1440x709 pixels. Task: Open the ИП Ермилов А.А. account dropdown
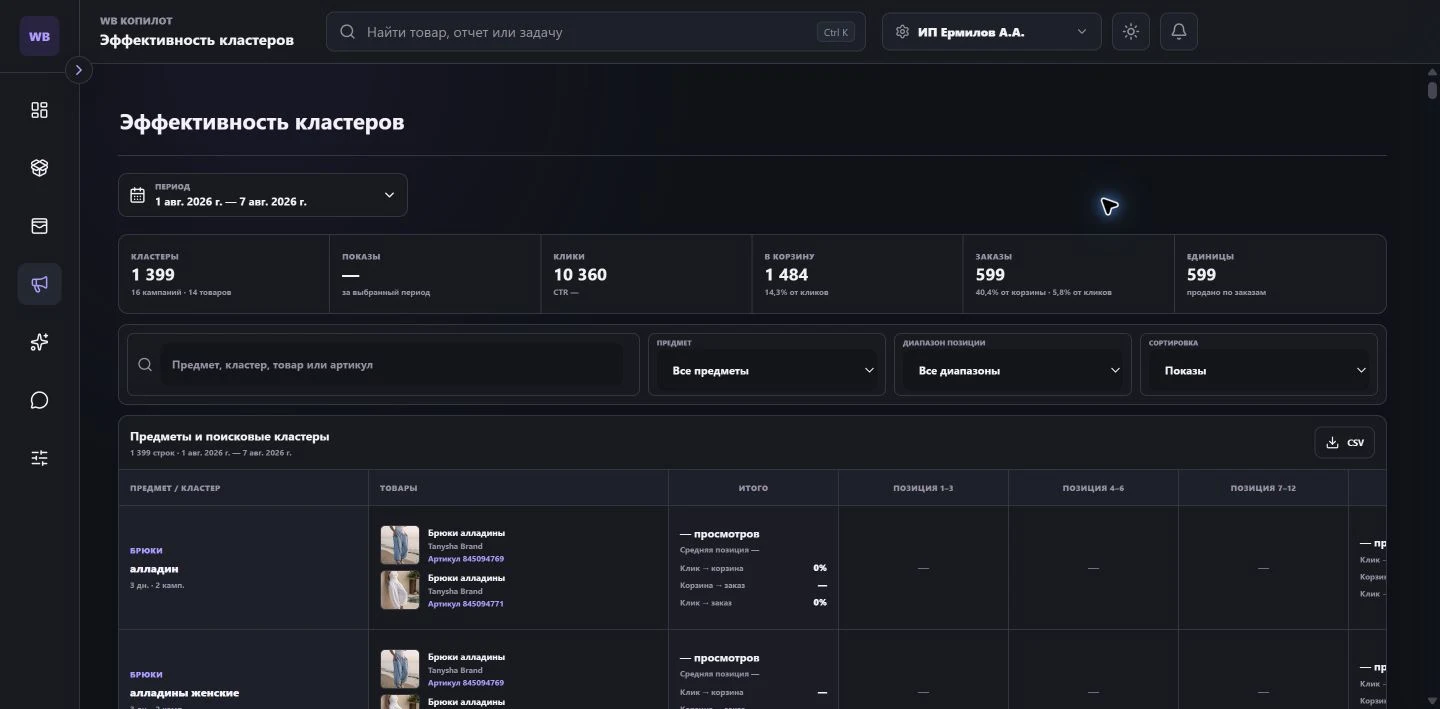tap(991, 32)
